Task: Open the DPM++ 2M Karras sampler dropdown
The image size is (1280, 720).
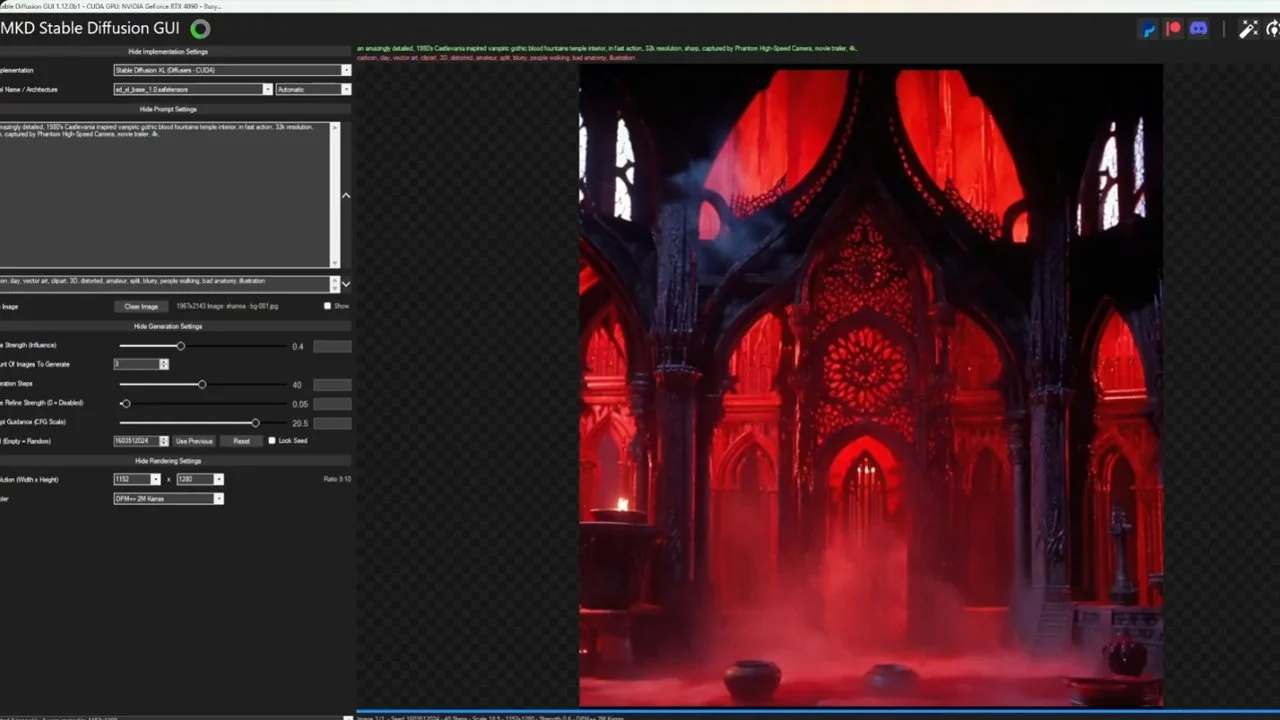Action: (168, 498)
